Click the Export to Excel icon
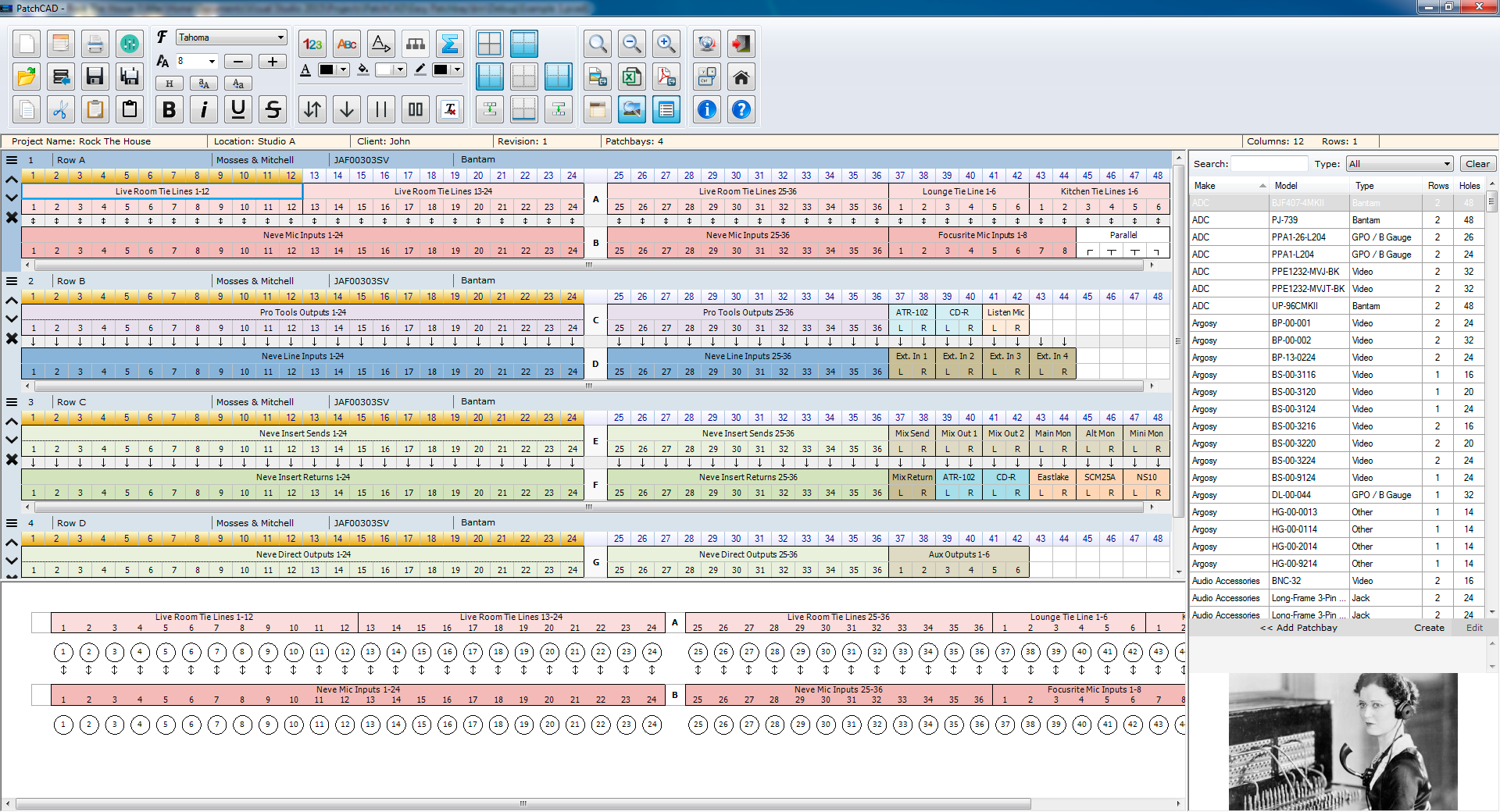Screen dimensions: 1500x812 [631, 77]
